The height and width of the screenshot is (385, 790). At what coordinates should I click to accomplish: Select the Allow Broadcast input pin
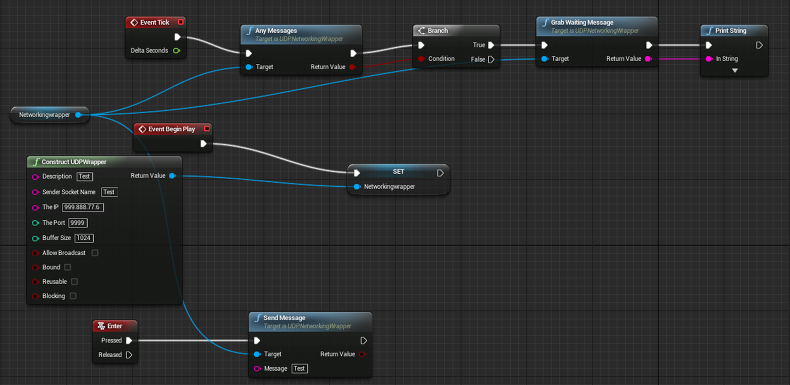pos(35,253)
